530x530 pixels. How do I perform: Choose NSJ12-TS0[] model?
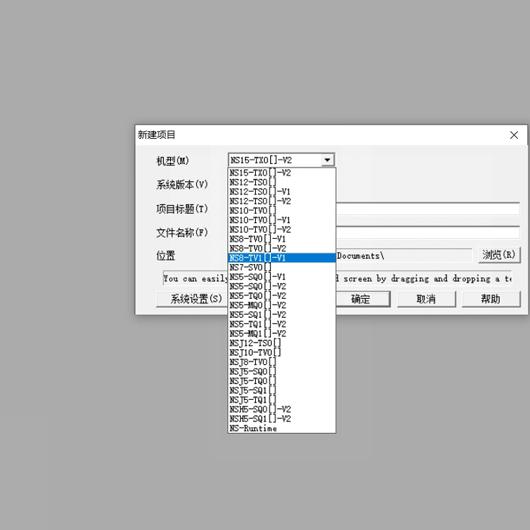[282, 343]
